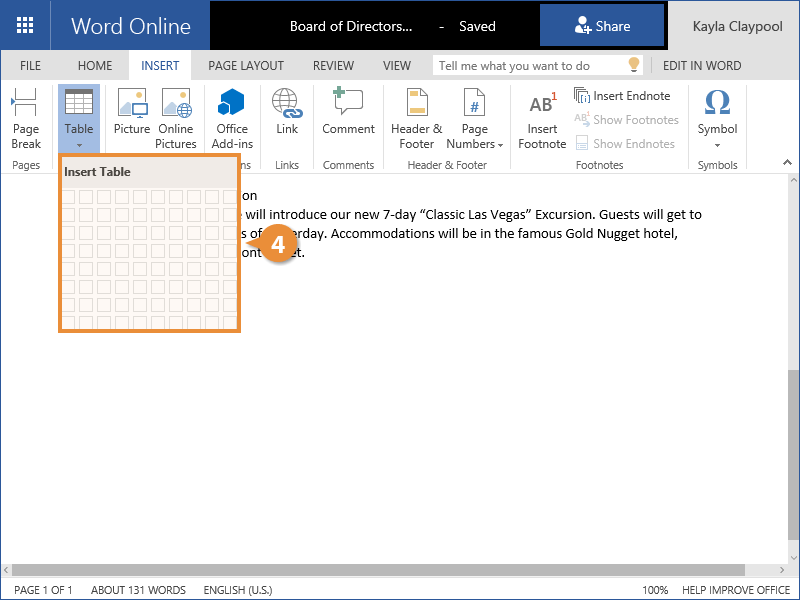Open the Symbol dropdown
Viewport: 800px width, 600px height.
click(717, 117)
